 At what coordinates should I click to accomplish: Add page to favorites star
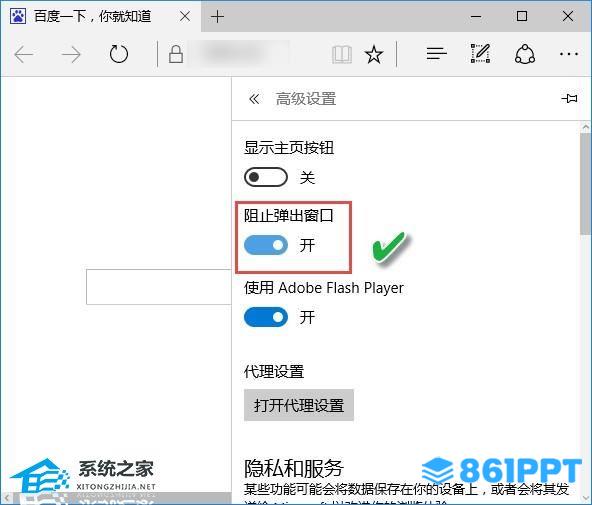click(374, 54)
